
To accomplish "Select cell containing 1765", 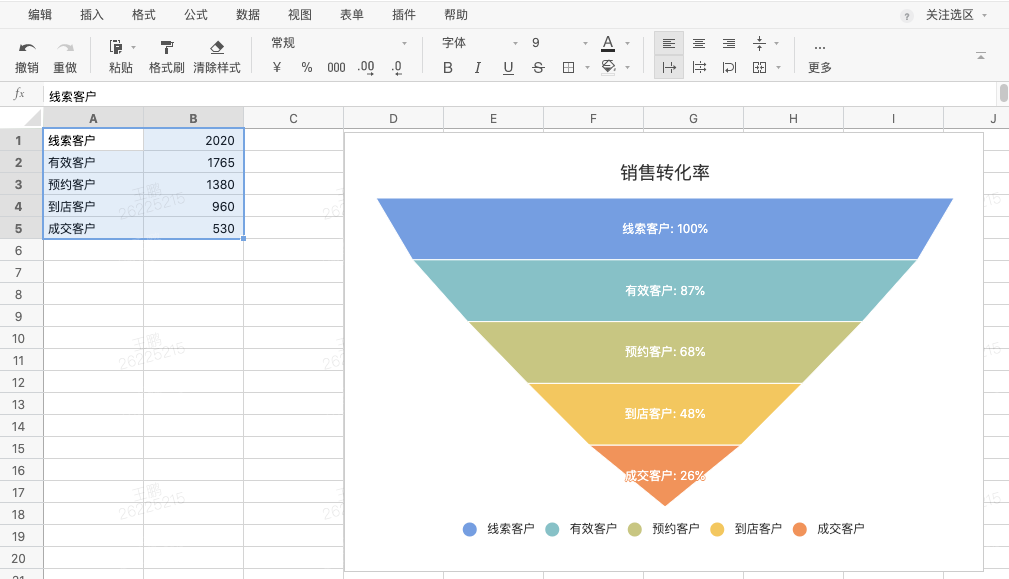I will [x=194, y=162].
